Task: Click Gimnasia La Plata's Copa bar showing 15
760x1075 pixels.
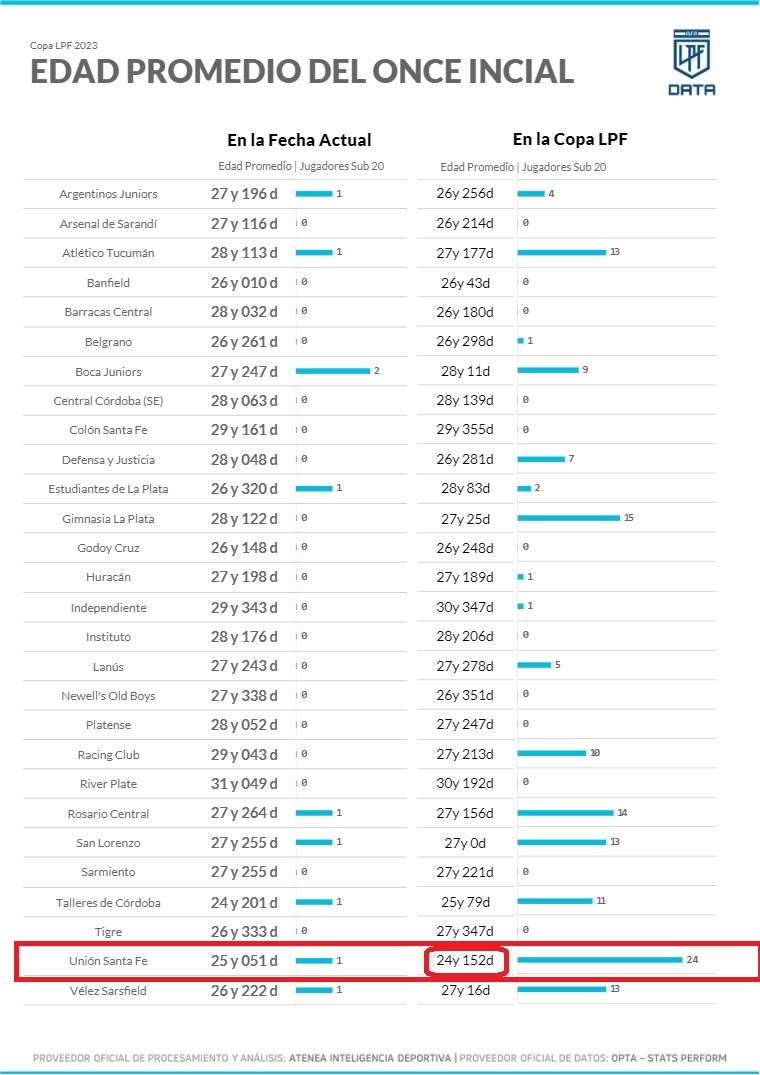Action: pyautogui.click(x=568, y=518)
